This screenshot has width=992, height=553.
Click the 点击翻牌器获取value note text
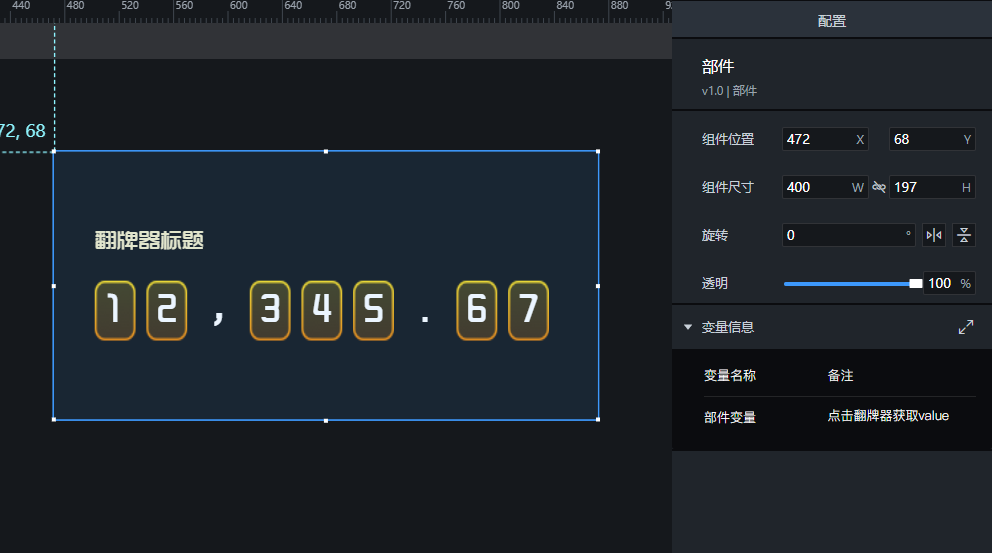tap(887, 416)
